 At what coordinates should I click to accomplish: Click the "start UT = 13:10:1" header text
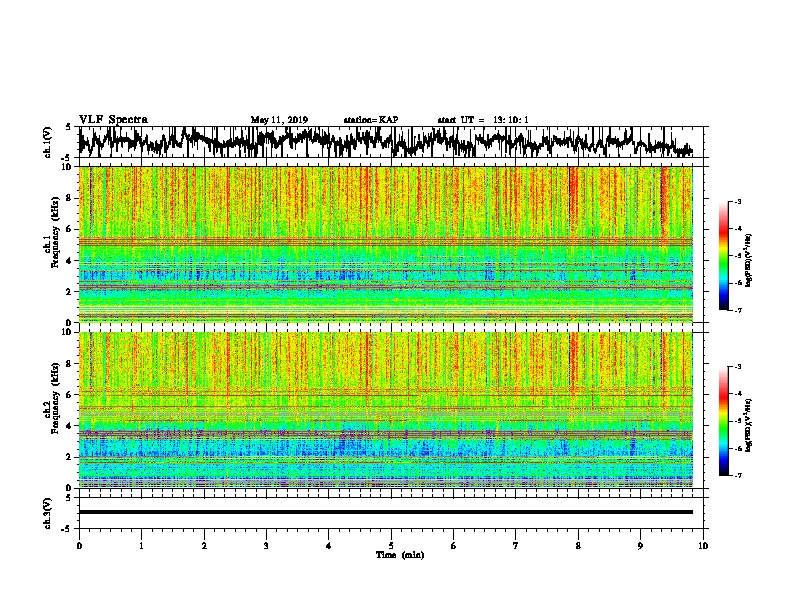pos(483,120)
